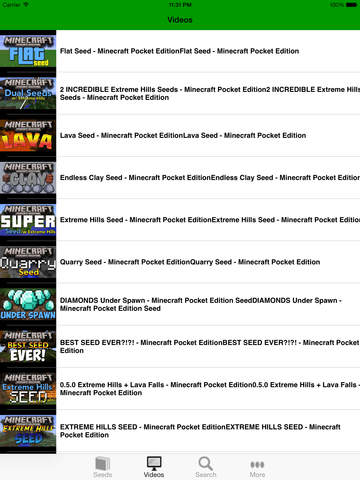This screenshot has width=360, height=480.
Task: Select the Super Extreme Hills thumbnail
Action: coord(28,220)
